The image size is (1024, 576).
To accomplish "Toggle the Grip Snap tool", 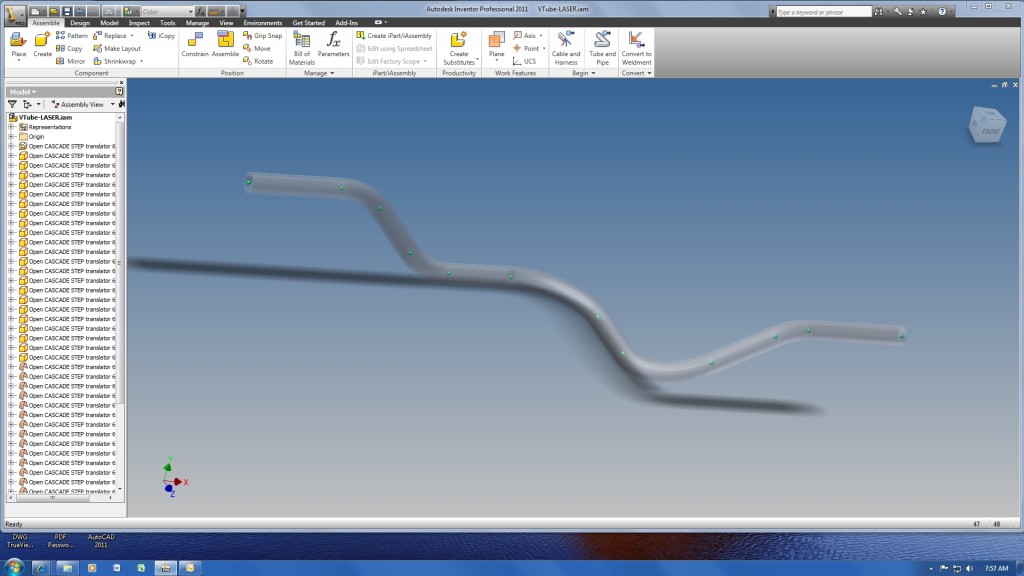I will 261,35.
